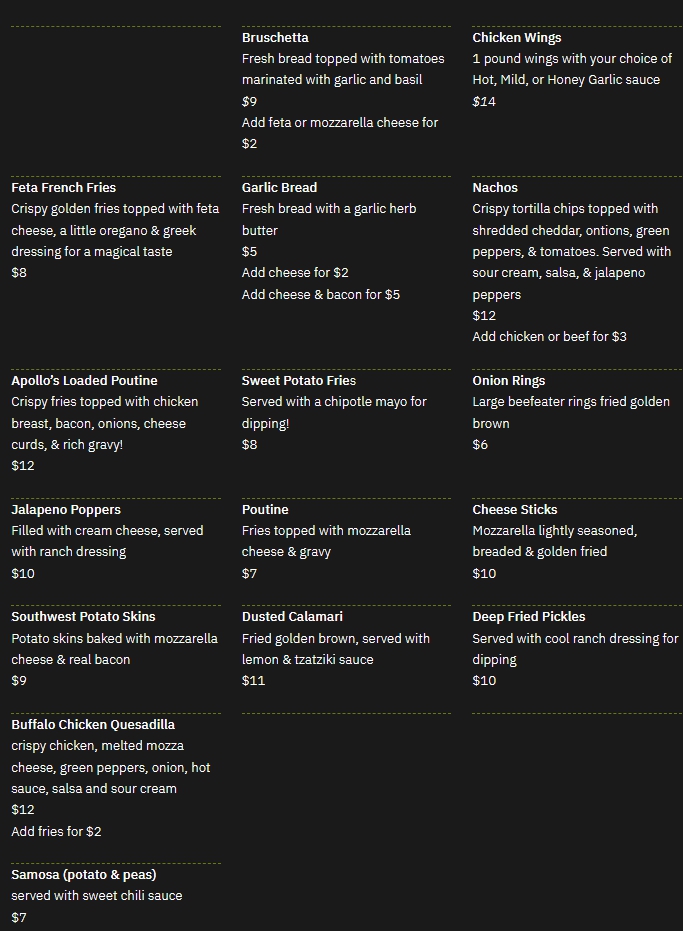Click the quesadilla Add fries for $2 text

(x=56, y=832)
